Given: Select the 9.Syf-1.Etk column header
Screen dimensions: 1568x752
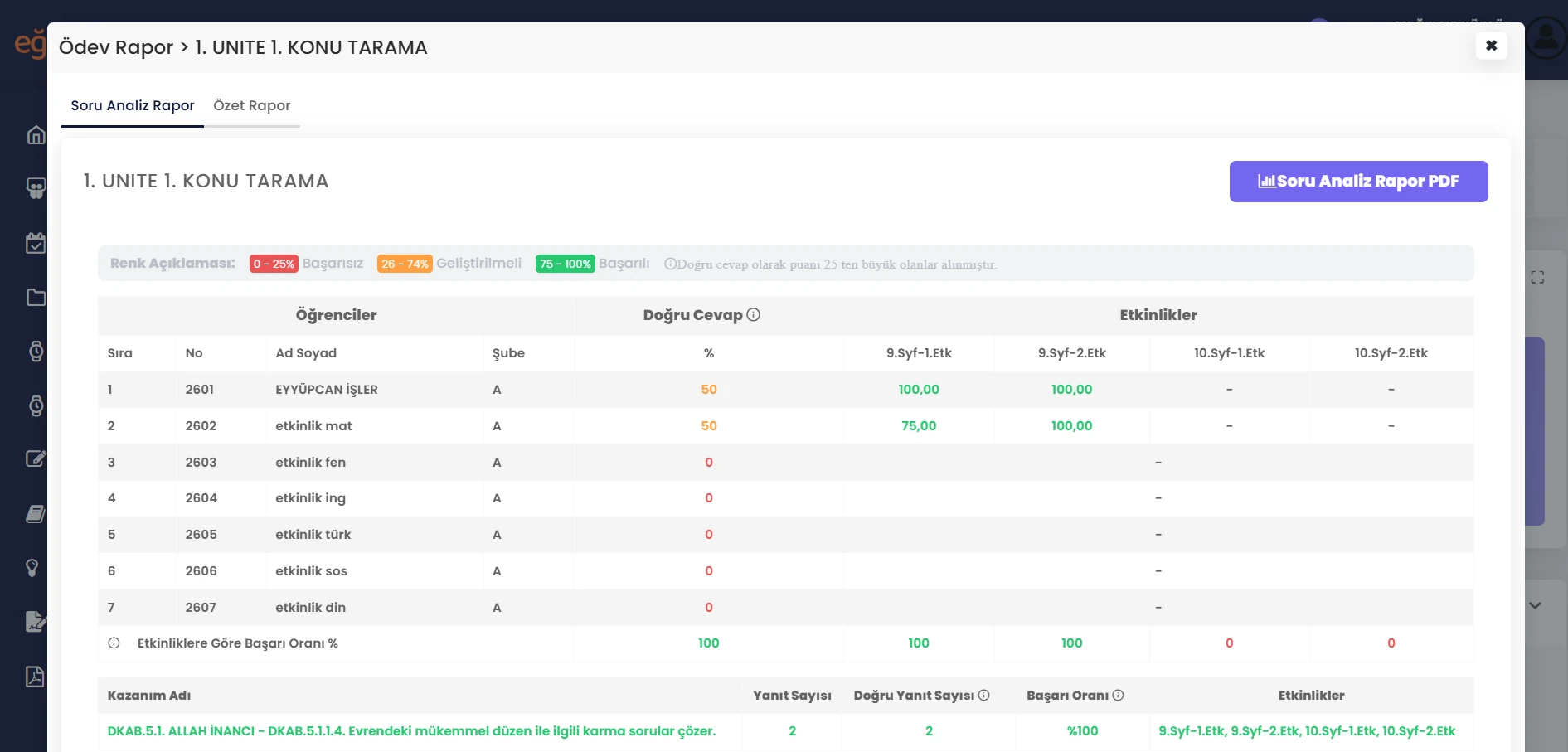Looking at the screenshot, I should (x=919, y=353).
